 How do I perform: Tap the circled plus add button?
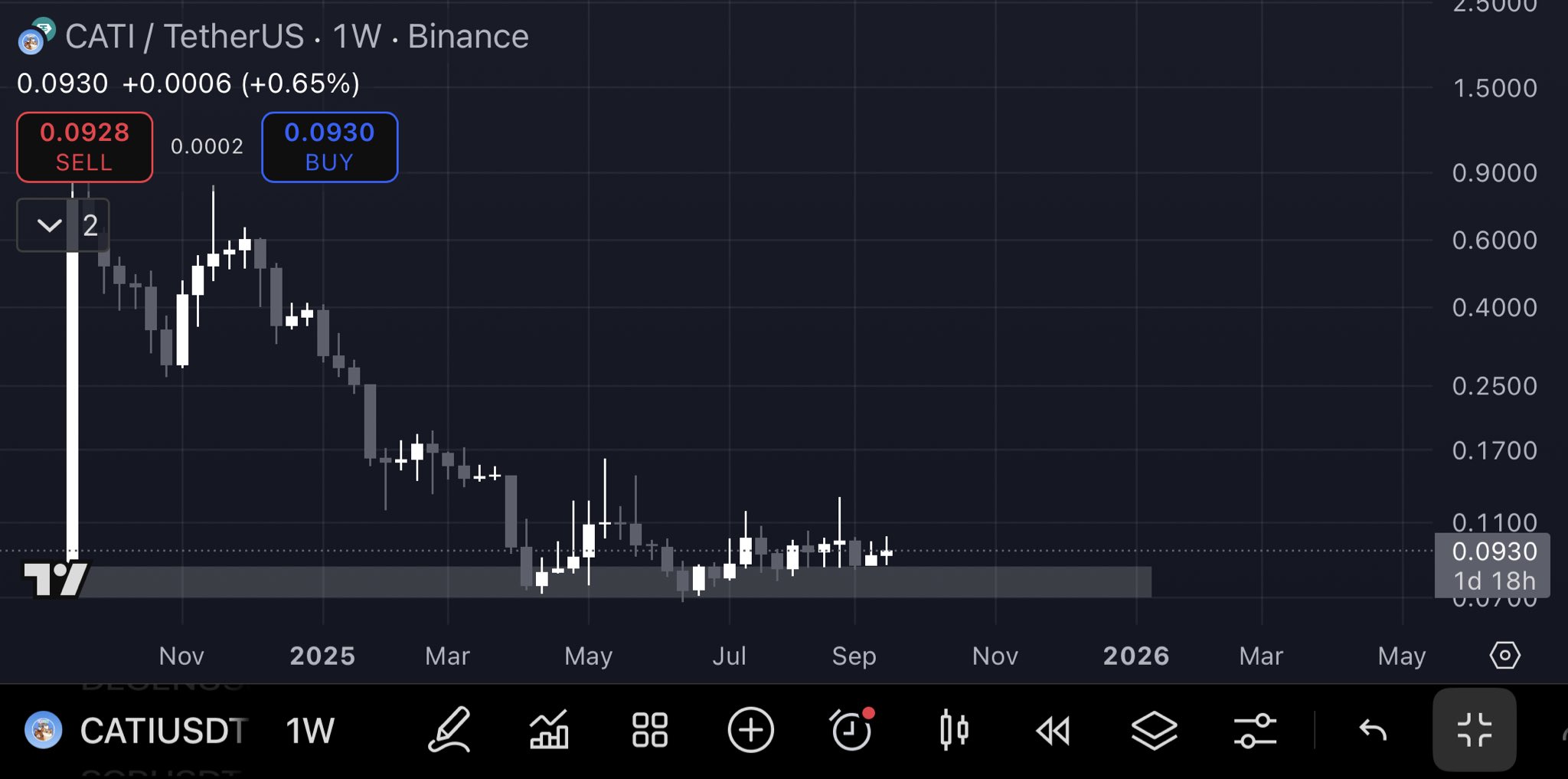750,730
